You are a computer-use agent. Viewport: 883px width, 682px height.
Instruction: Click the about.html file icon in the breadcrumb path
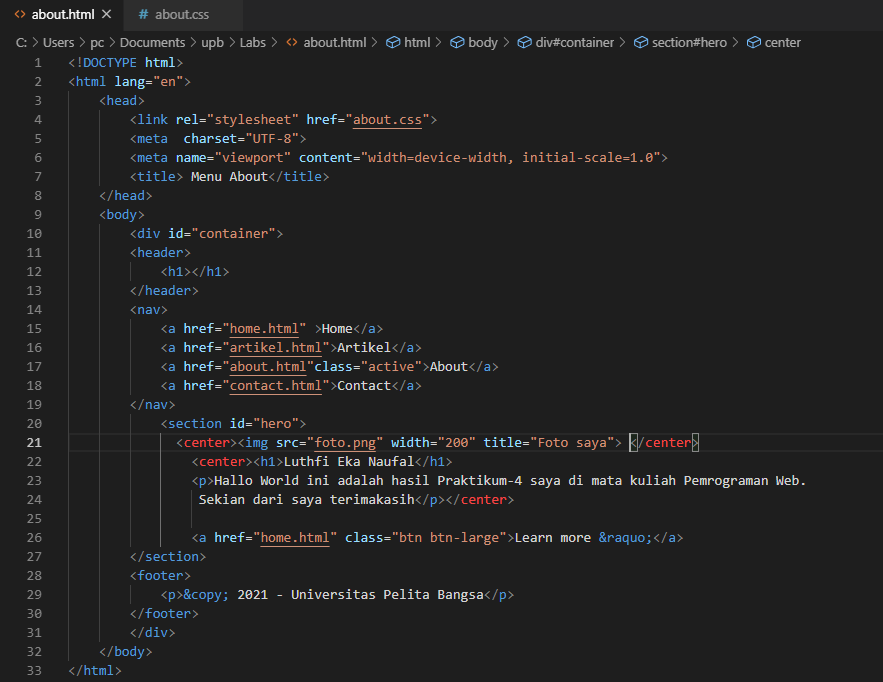tap(292, 42)
